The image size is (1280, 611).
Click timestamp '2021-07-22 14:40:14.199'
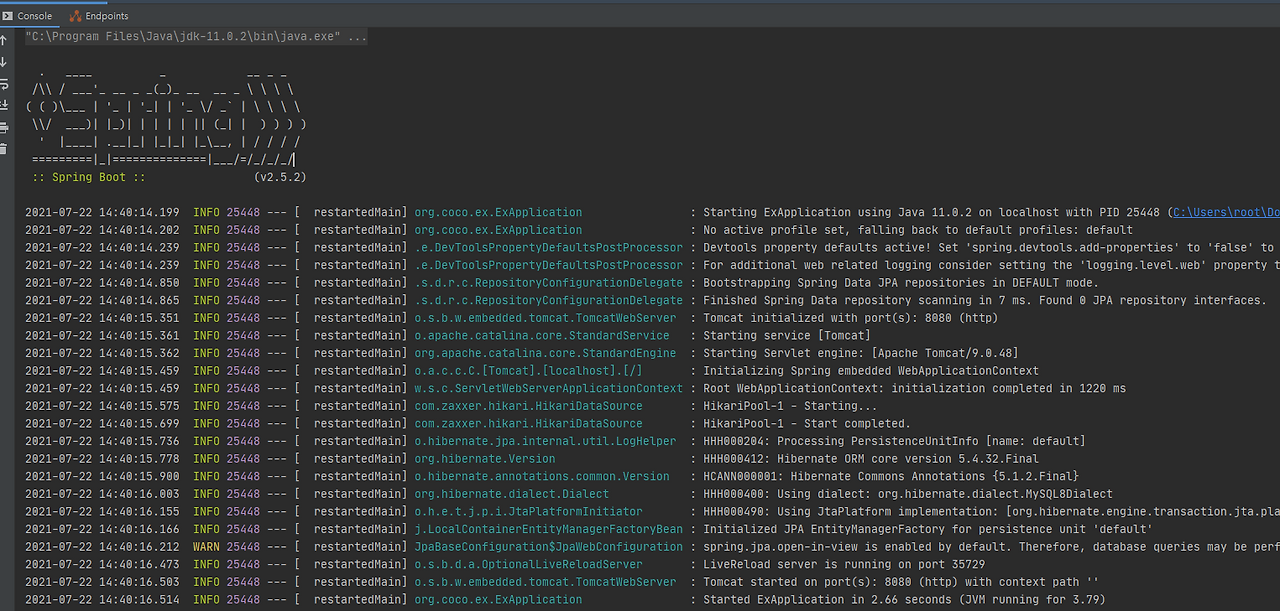[x=102, y=212]
